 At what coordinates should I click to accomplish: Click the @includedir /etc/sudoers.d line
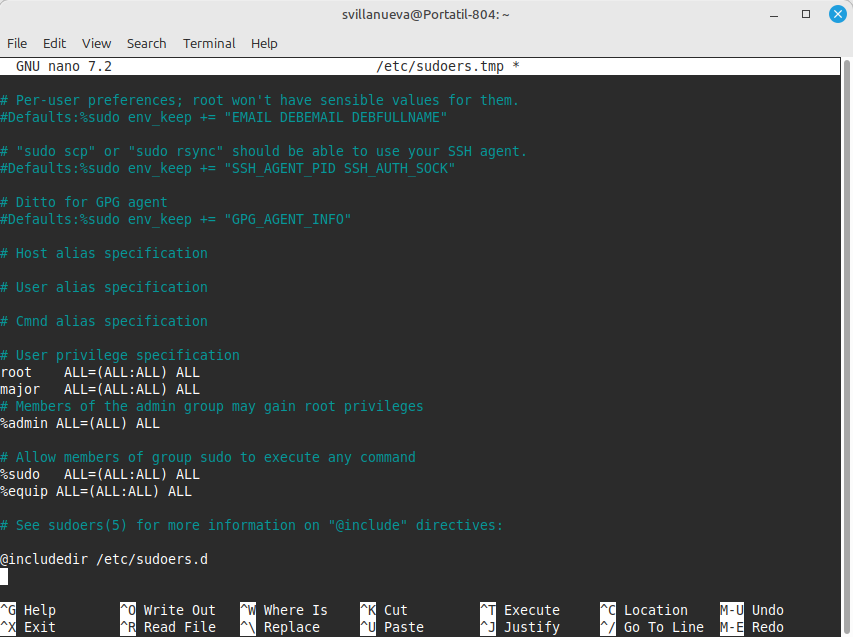tap(104, 559)
